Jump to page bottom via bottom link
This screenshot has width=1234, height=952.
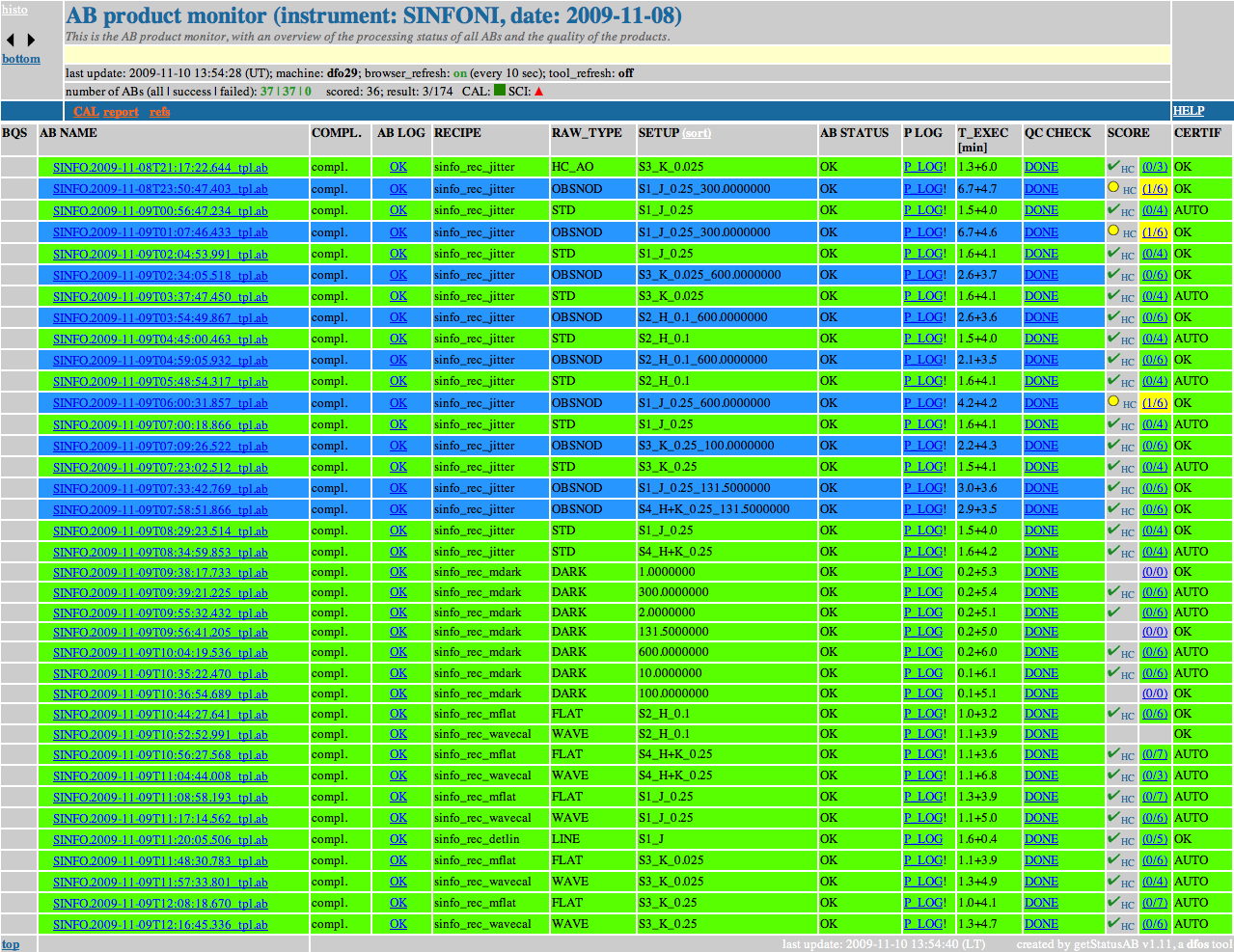pyautogui.click(x=21, y=59)
